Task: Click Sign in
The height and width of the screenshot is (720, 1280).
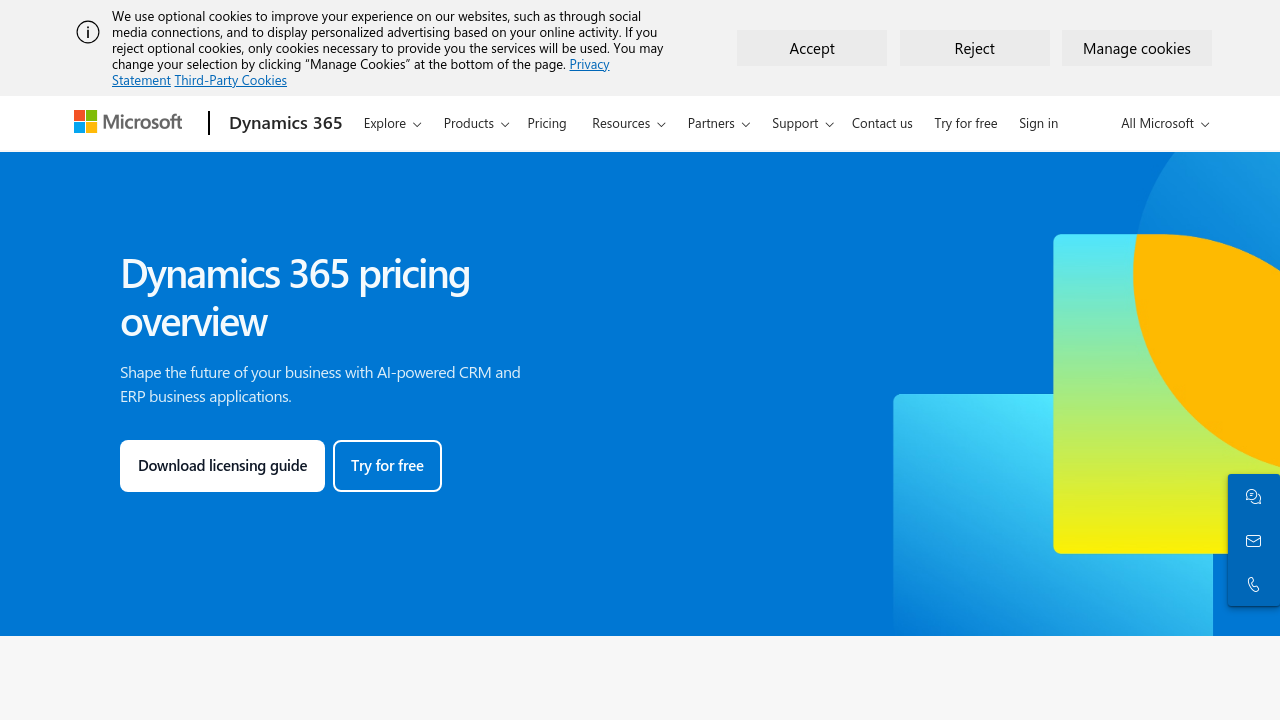Action: 1038,123
